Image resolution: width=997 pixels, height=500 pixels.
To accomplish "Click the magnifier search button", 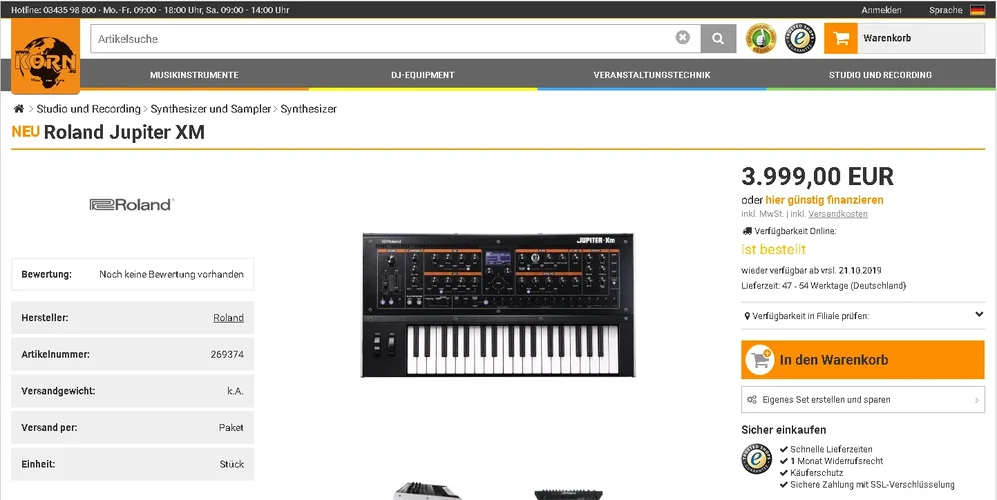I will point(718,39).
